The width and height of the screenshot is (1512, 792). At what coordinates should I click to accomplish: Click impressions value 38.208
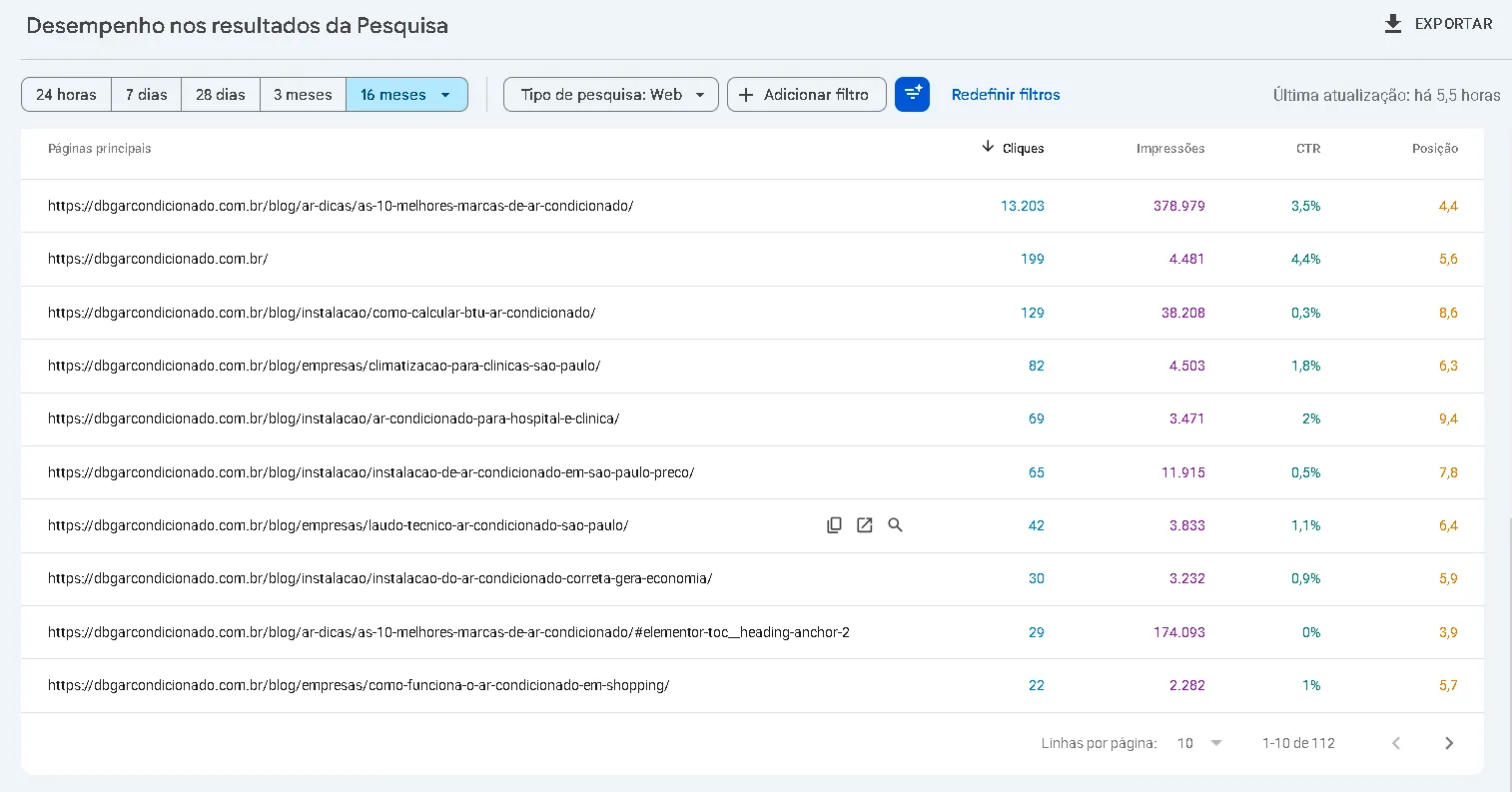(x=1183, y=313)
